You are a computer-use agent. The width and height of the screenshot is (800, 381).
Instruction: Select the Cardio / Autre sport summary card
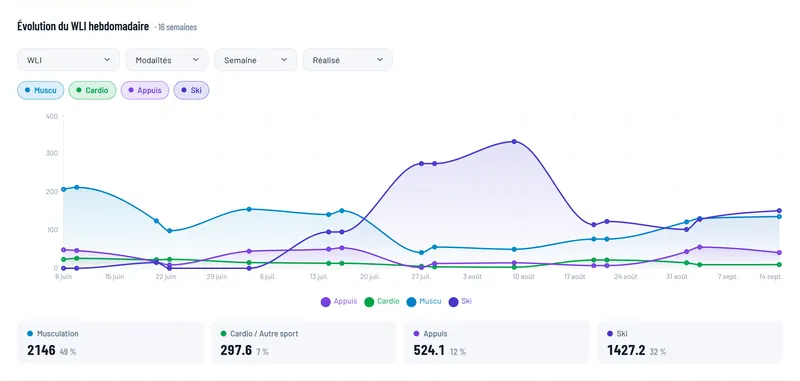pos(303,342)
